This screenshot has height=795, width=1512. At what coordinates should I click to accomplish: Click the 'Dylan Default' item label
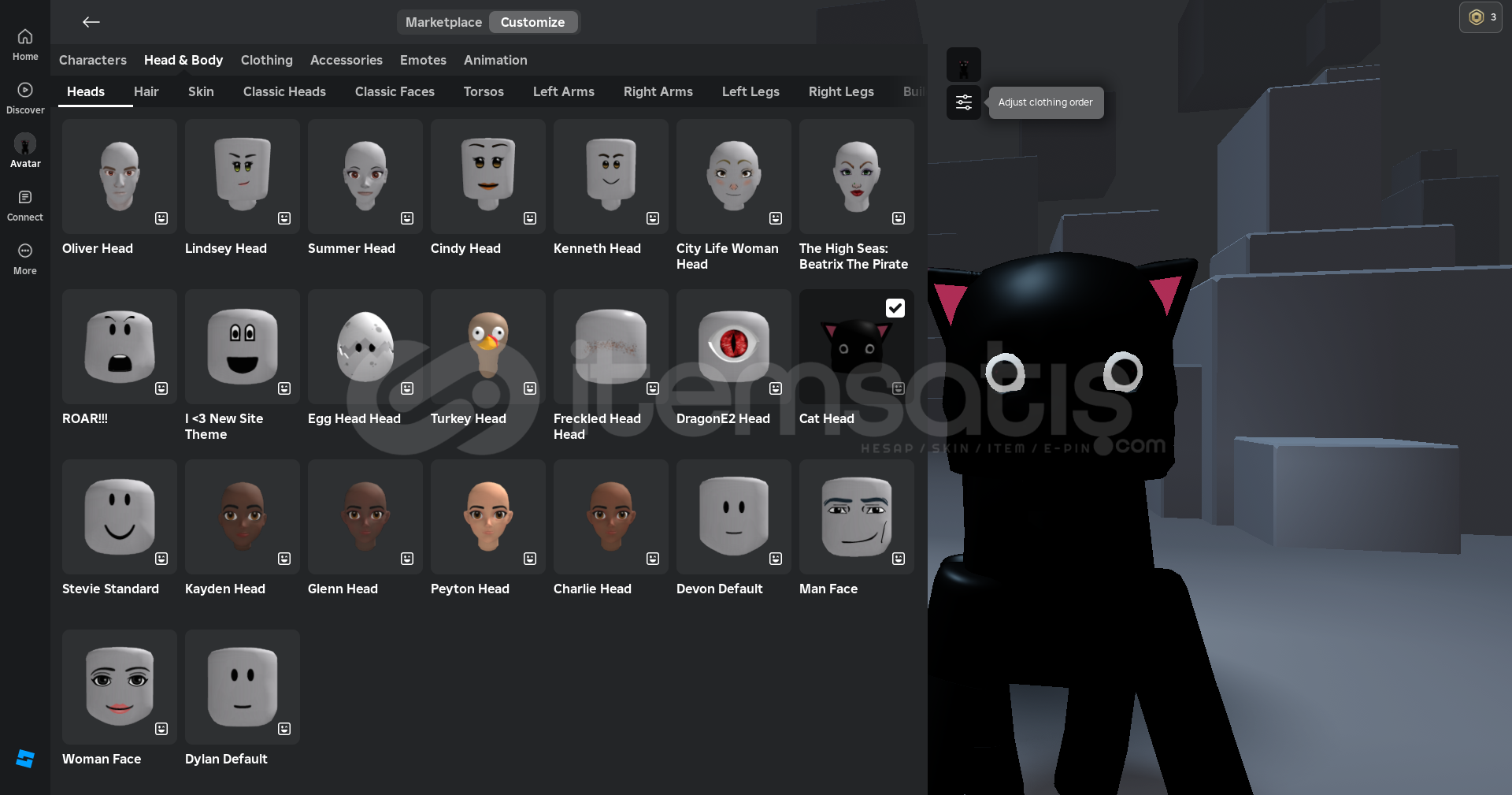tap(226, 759)
